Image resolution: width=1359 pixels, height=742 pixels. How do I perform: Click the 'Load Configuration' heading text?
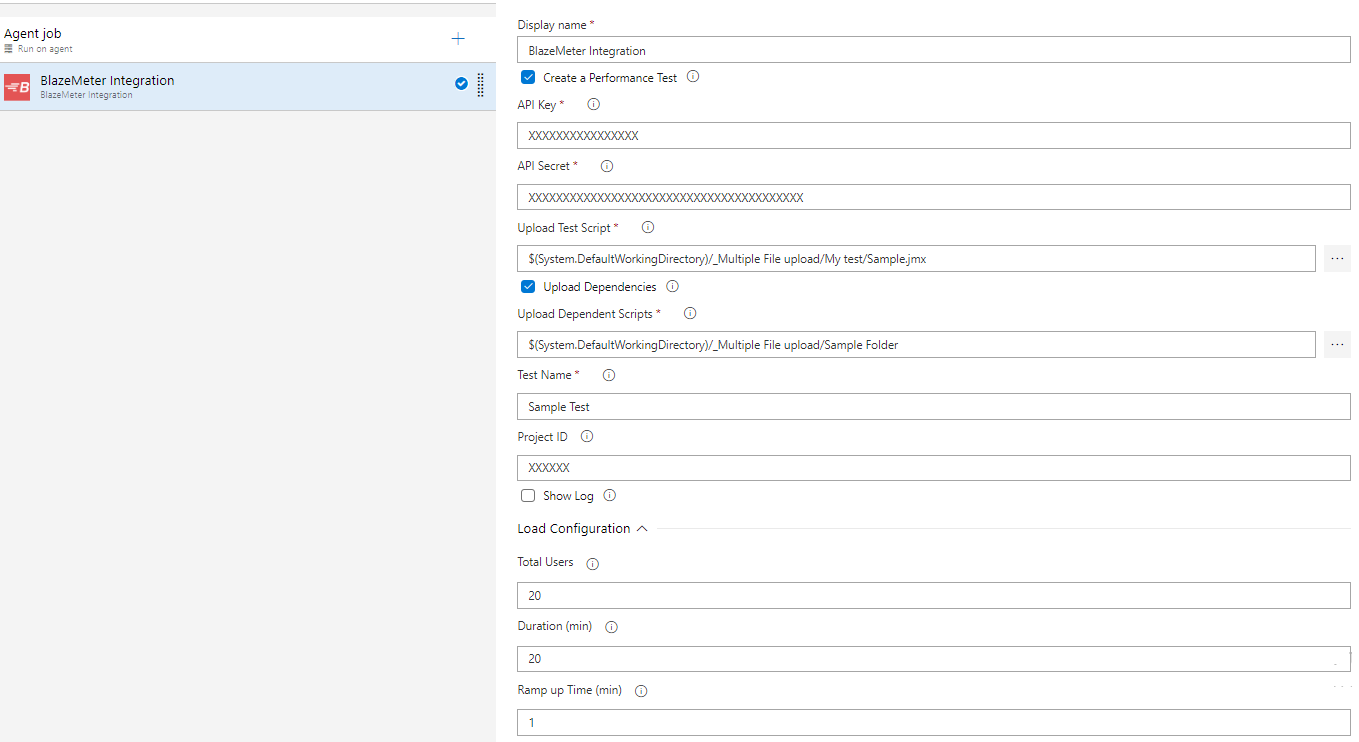tap(574, 528)
